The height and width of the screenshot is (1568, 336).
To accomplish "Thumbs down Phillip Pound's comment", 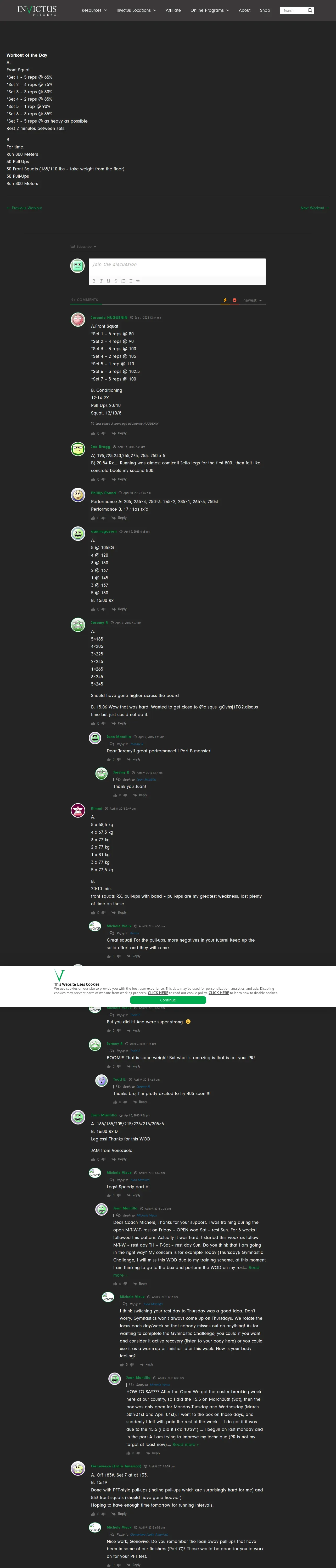I will (x=104, y=518).
